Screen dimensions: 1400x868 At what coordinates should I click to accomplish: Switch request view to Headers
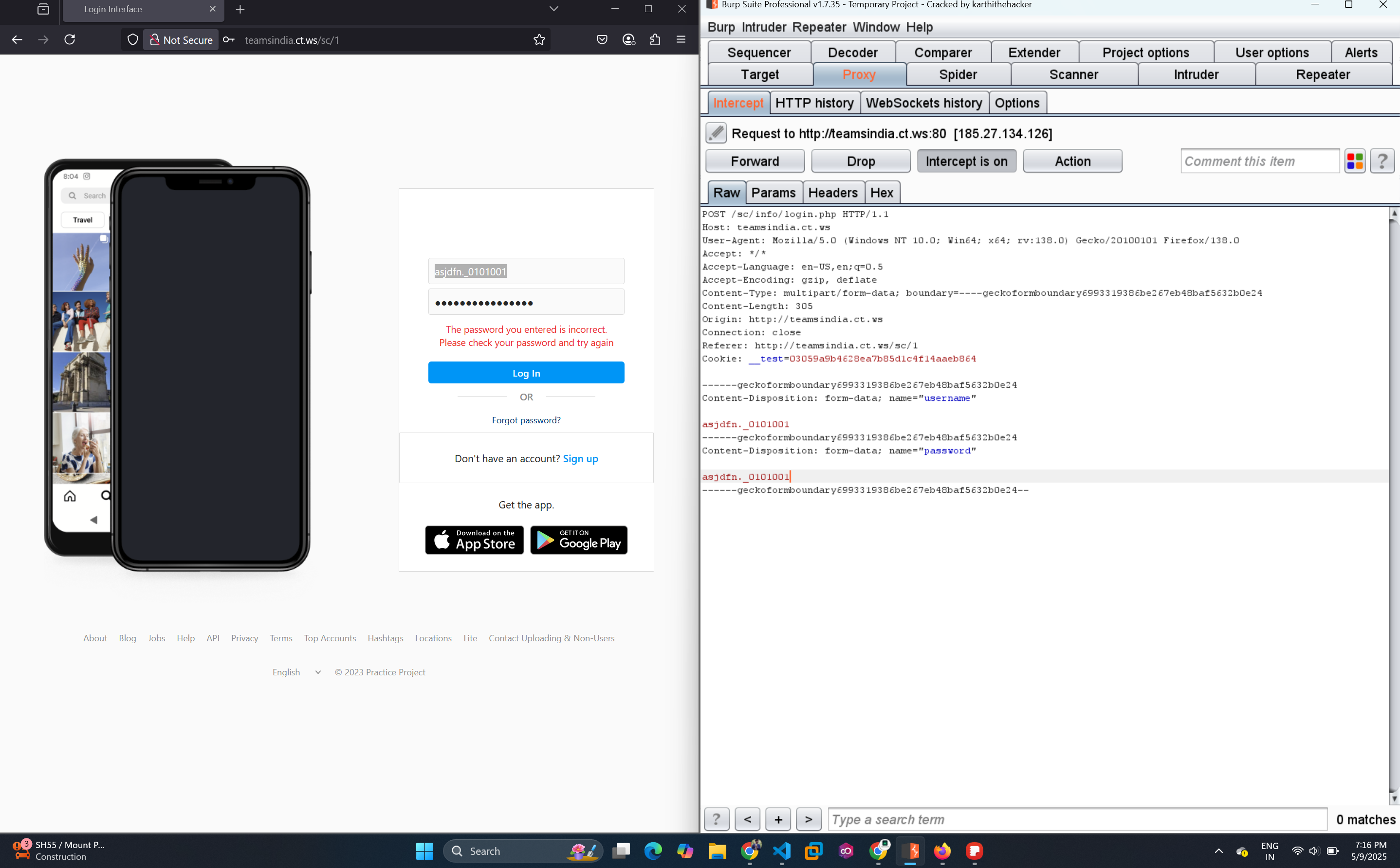[833, 192]
